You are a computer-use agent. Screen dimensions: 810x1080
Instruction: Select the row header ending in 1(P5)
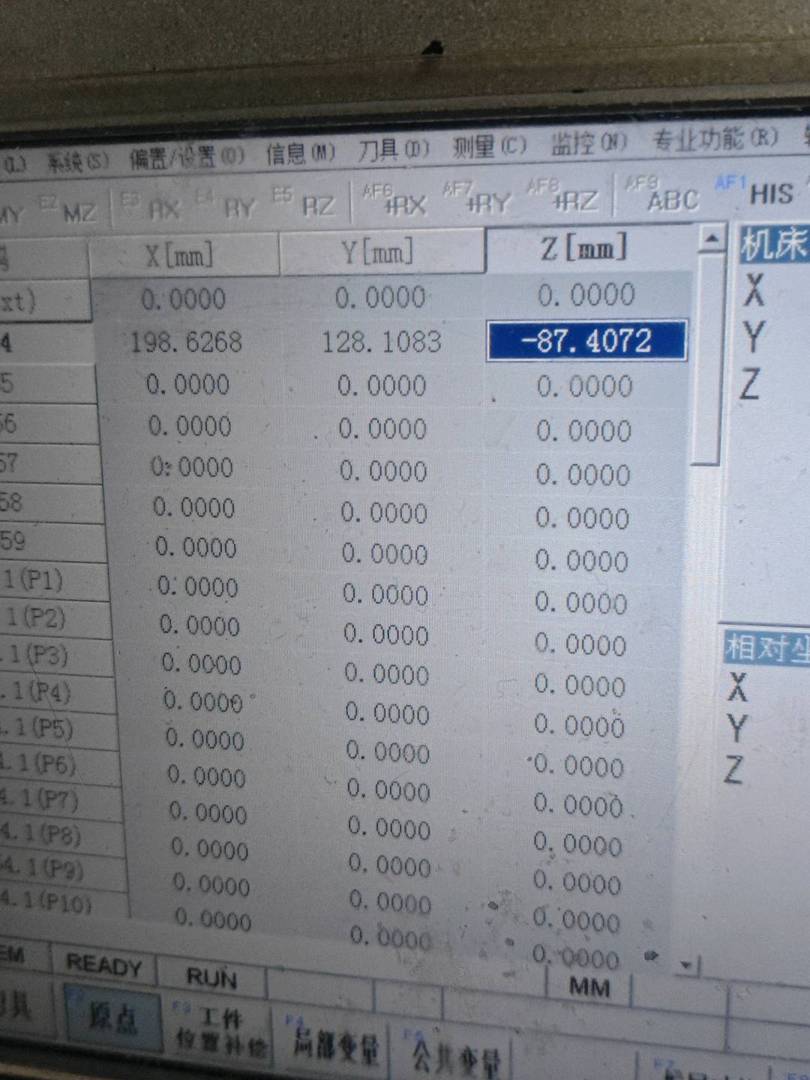pyautogui.click(x=59, y=729)
